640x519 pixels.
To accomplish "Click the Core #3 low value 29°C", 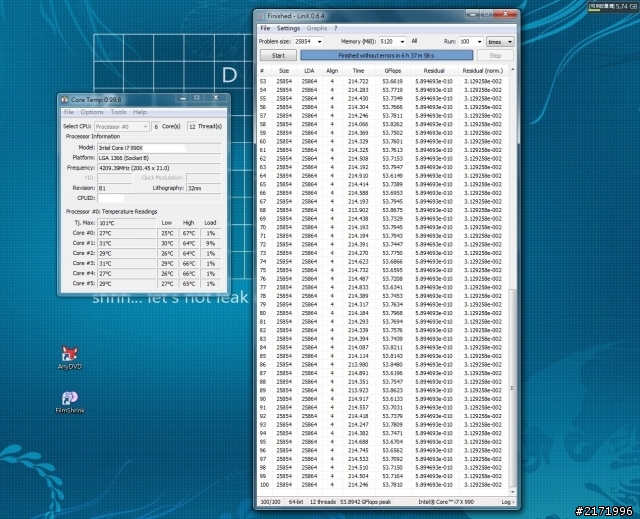I will [x=167, y=264].
